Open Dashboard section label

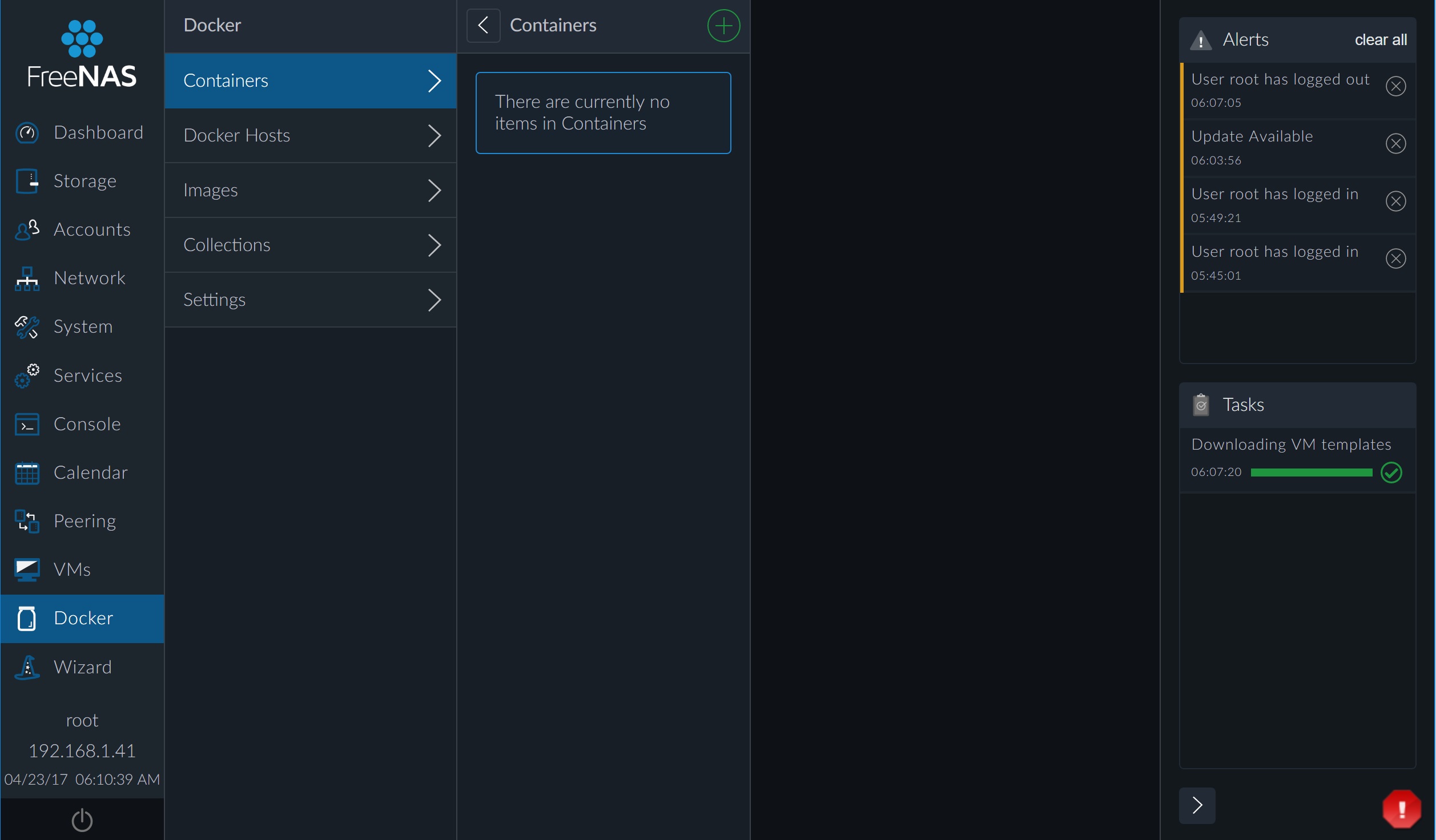pos(98,132)
